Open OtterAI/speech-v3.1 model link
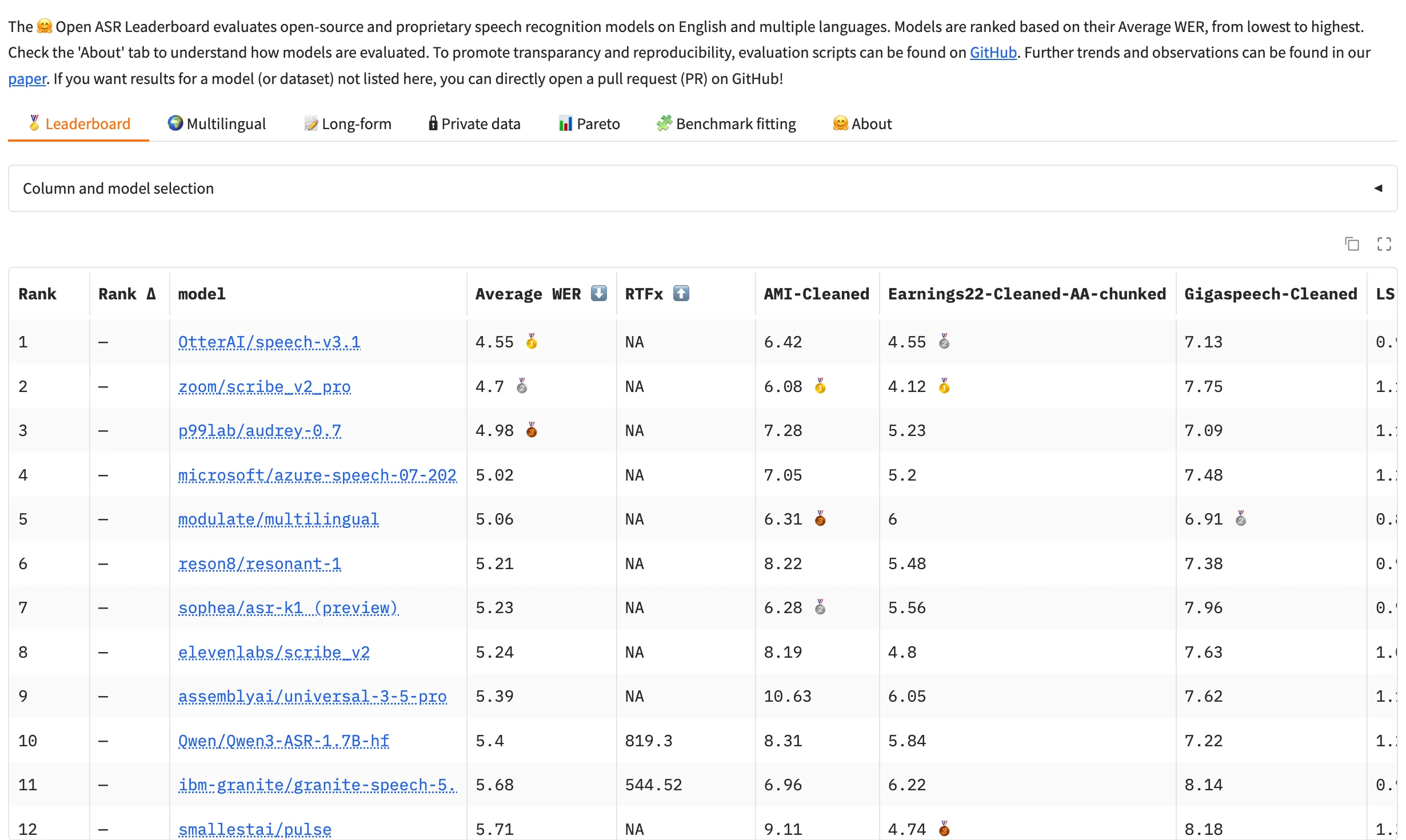This screenshot has height=840, width=1406. (269, 342)
